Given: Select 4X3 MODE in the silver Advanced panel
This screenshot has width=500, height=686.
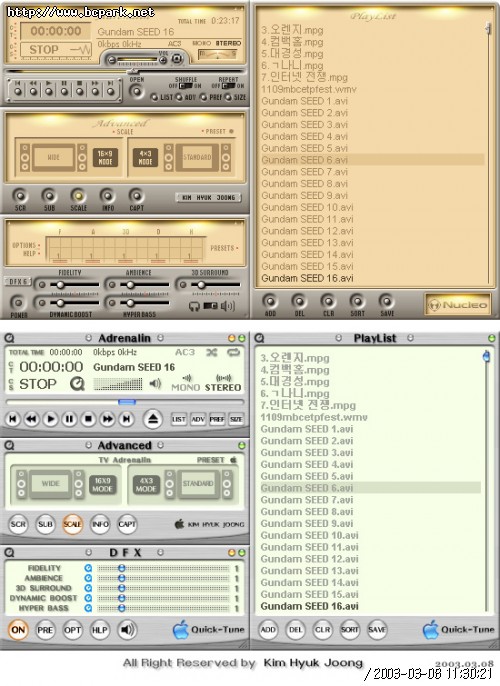Looking at the screenshot, I should pos(146,484).
